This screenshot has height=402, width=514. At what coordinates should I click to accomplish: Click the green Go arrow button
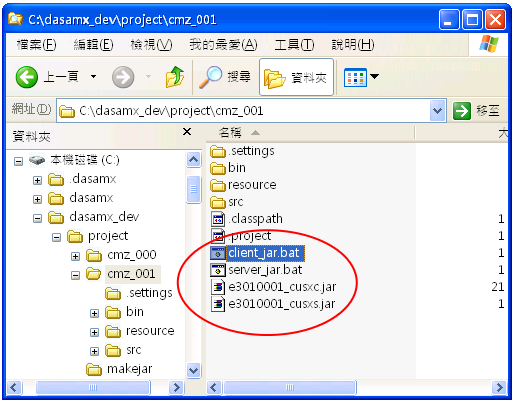coord(462,111)
